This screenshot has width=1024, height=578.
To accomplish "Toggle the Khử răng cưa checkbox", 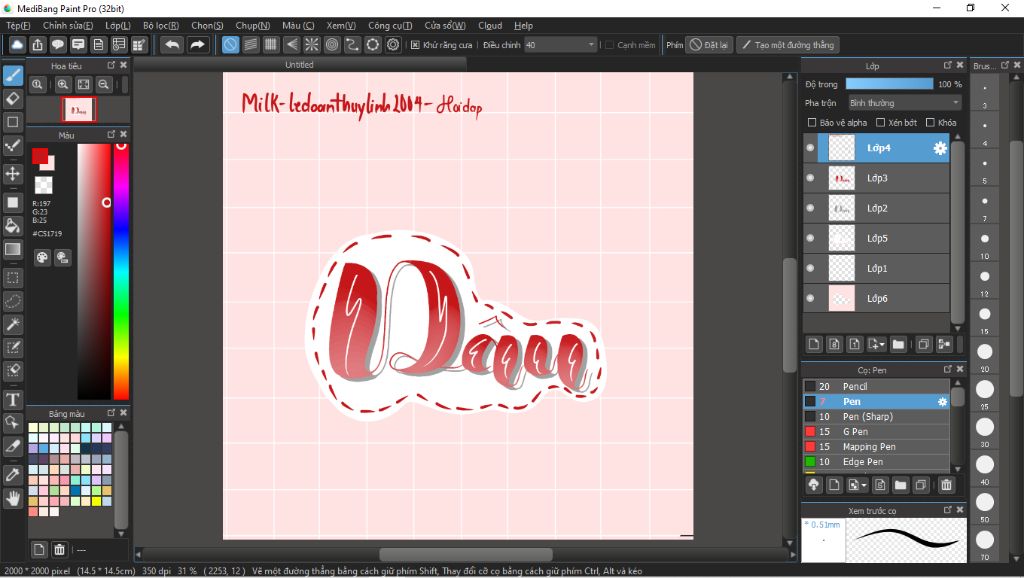I will click(415, 45).
